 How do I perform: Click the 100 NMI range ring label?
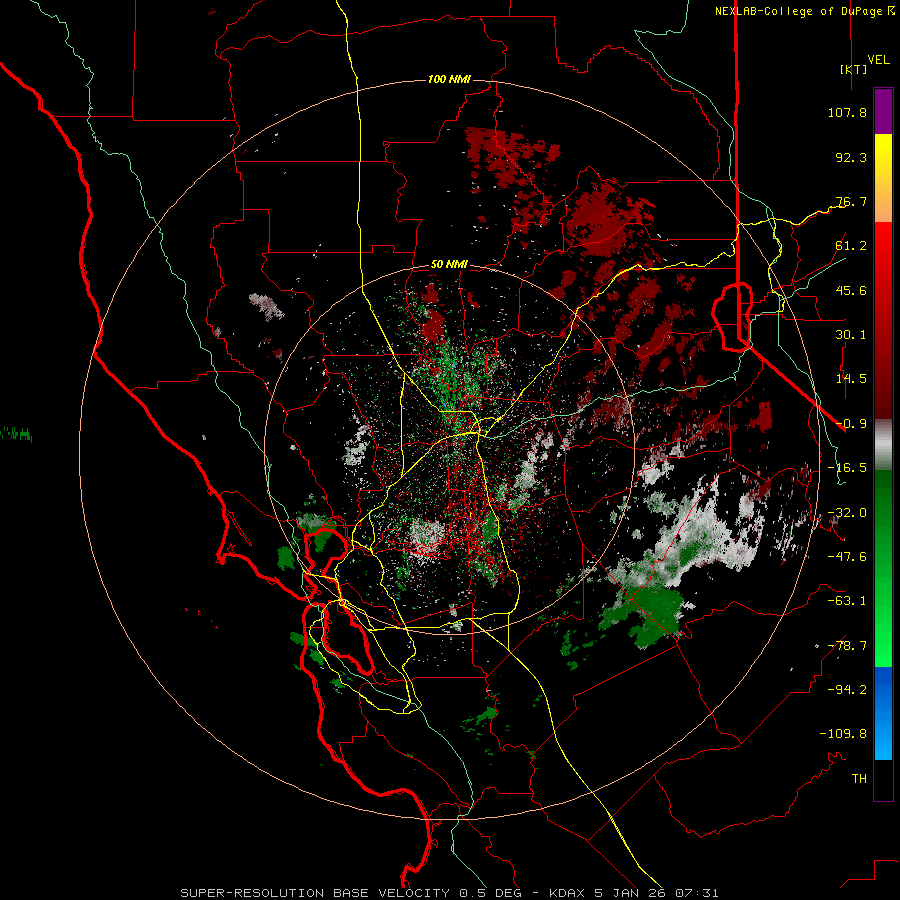pyautogui.click(x=449, y=79)
